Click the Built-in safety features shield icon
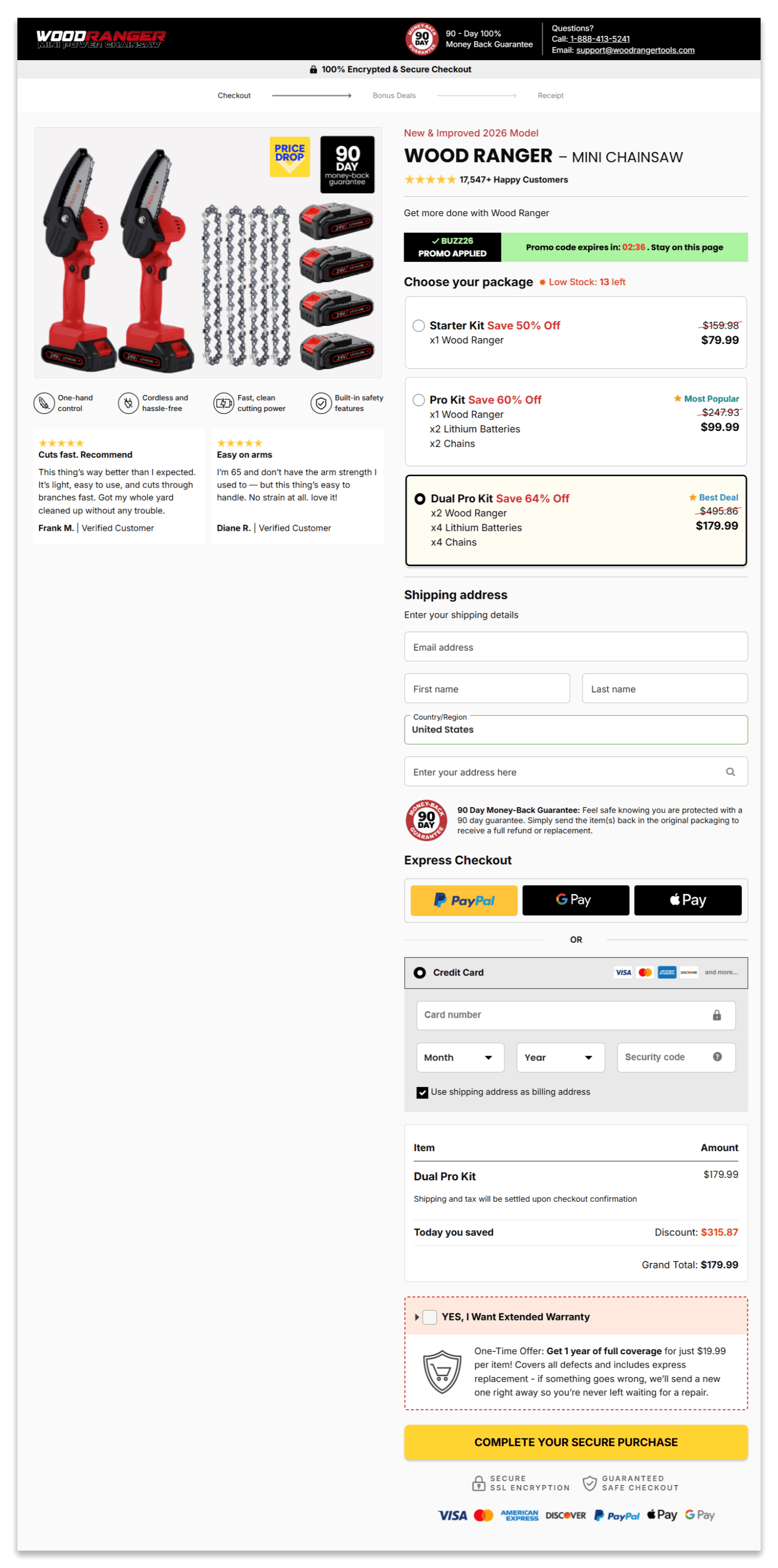Screen dimensions: 778x1568 [x=321, y=403]
